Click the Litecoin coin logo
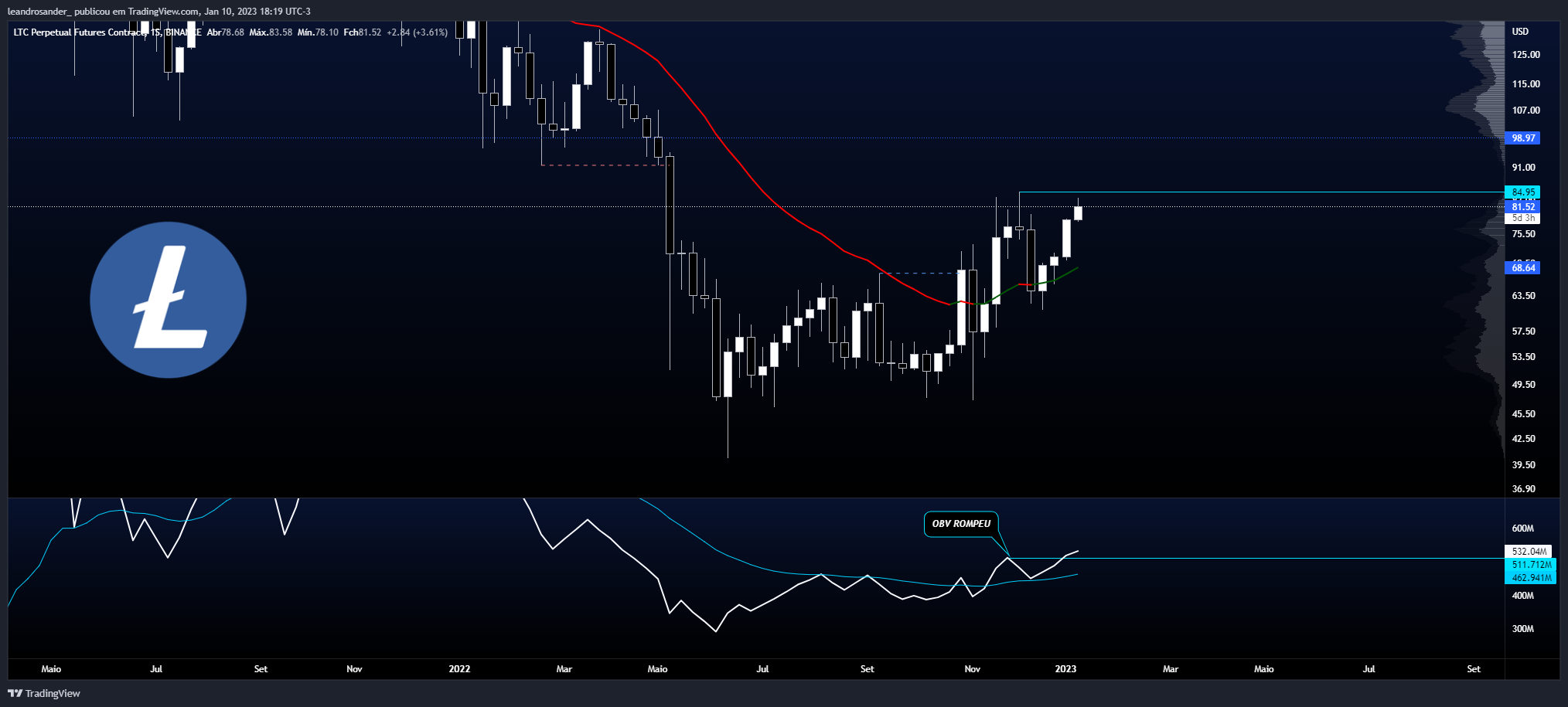This screenshot has width=1568, height=707. (169, 300)
